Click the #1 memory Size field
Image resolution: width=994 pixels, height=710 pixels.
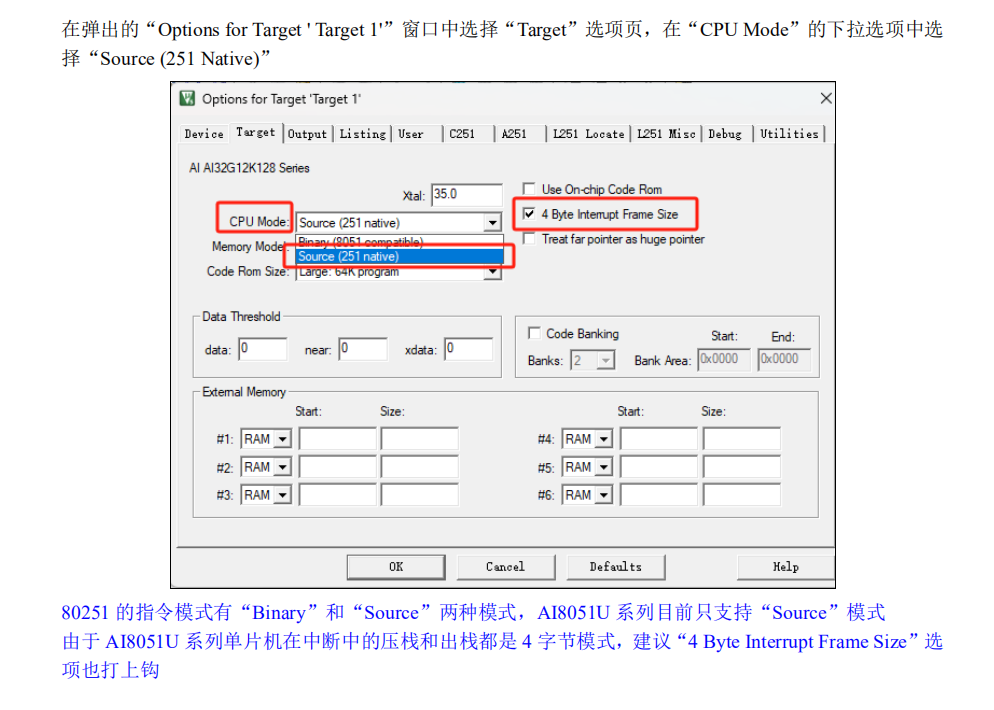[x=420, y=439]
